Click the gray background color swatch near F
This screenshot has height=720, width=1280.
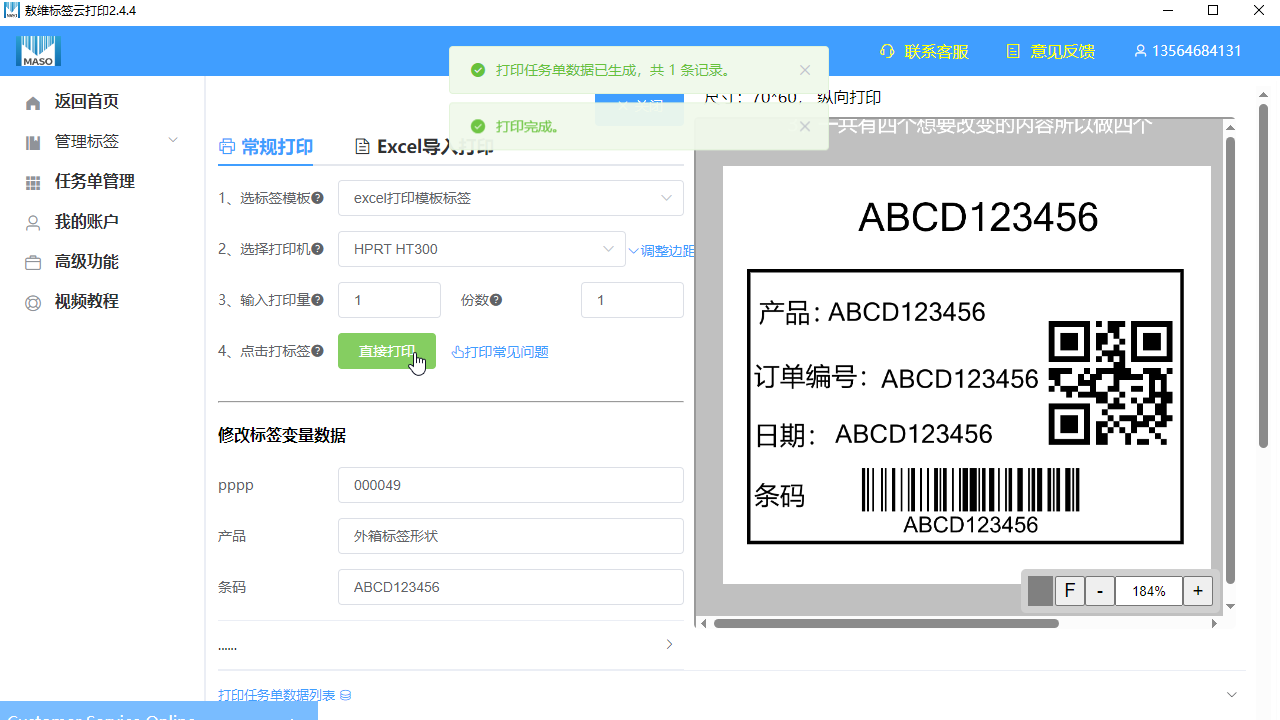point(1039,590)
